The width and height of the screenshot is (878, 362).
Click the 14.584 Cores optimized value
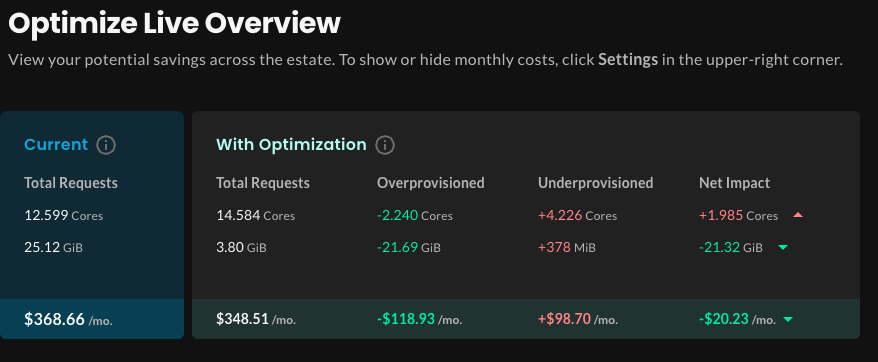255,215
